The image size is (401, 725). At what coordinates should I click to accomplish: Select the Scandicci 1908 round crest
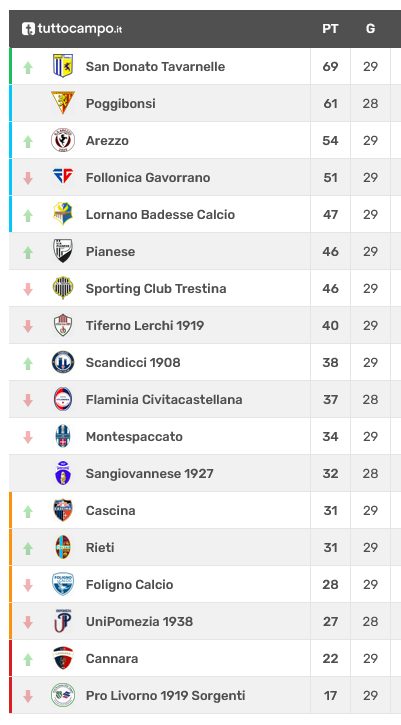(63, 362)
